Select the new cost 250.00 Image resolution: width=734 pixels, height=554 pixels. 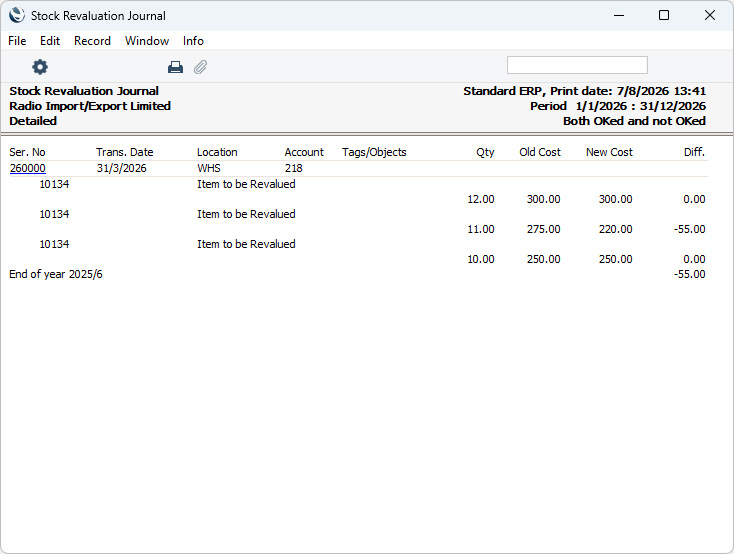(x=616, y=259)
